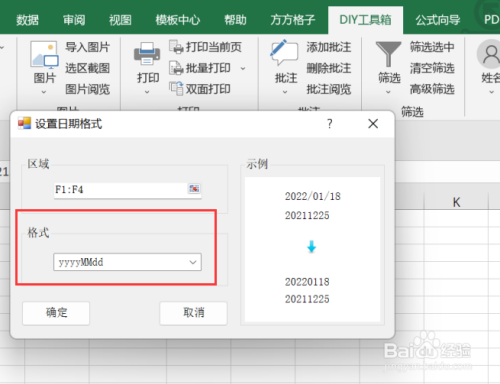Click 筛选选中 filter selected
500x384 pixels.
432,47
